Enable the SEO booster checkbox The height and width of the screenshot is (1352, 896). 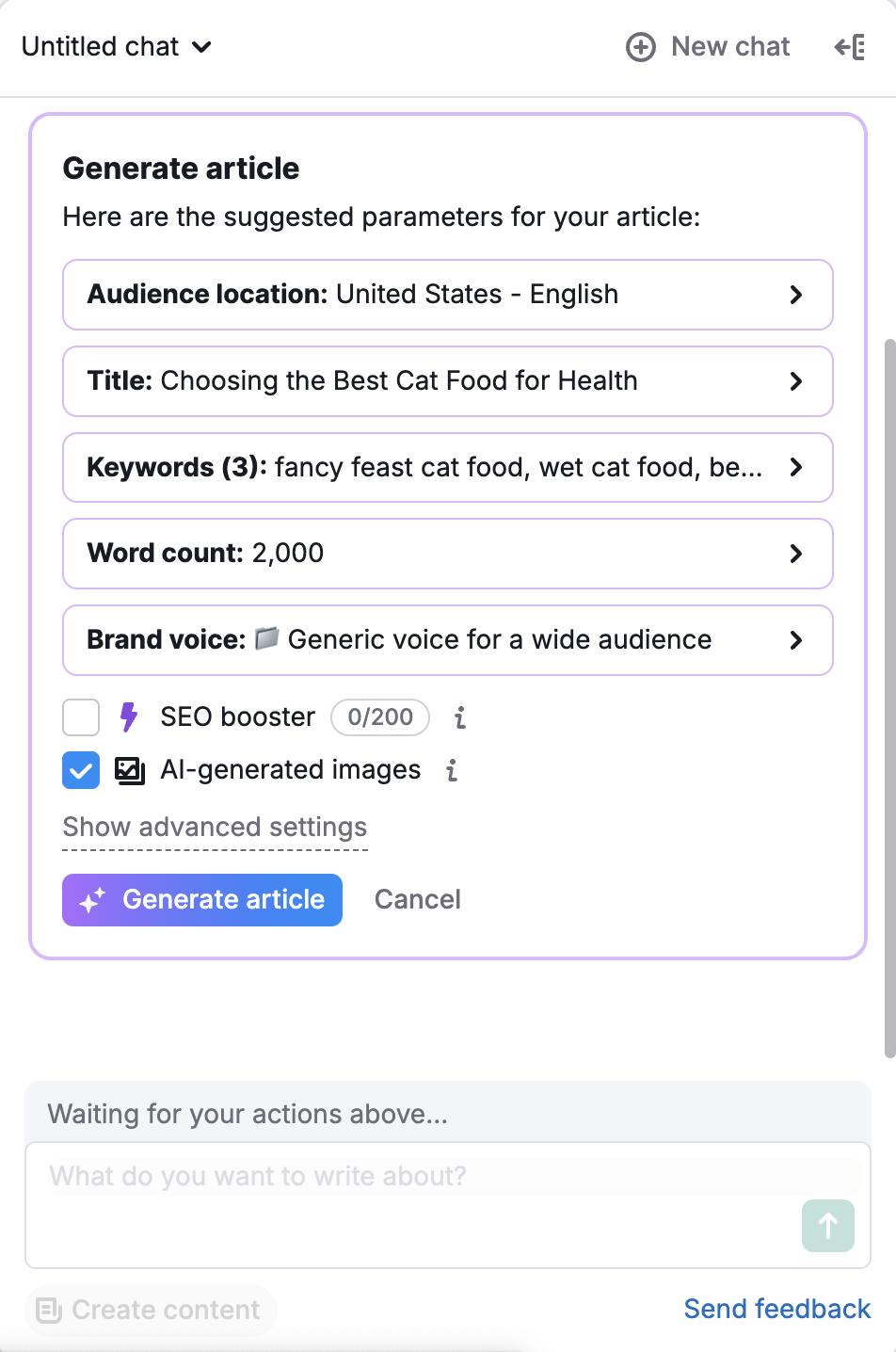pos(80,716)
